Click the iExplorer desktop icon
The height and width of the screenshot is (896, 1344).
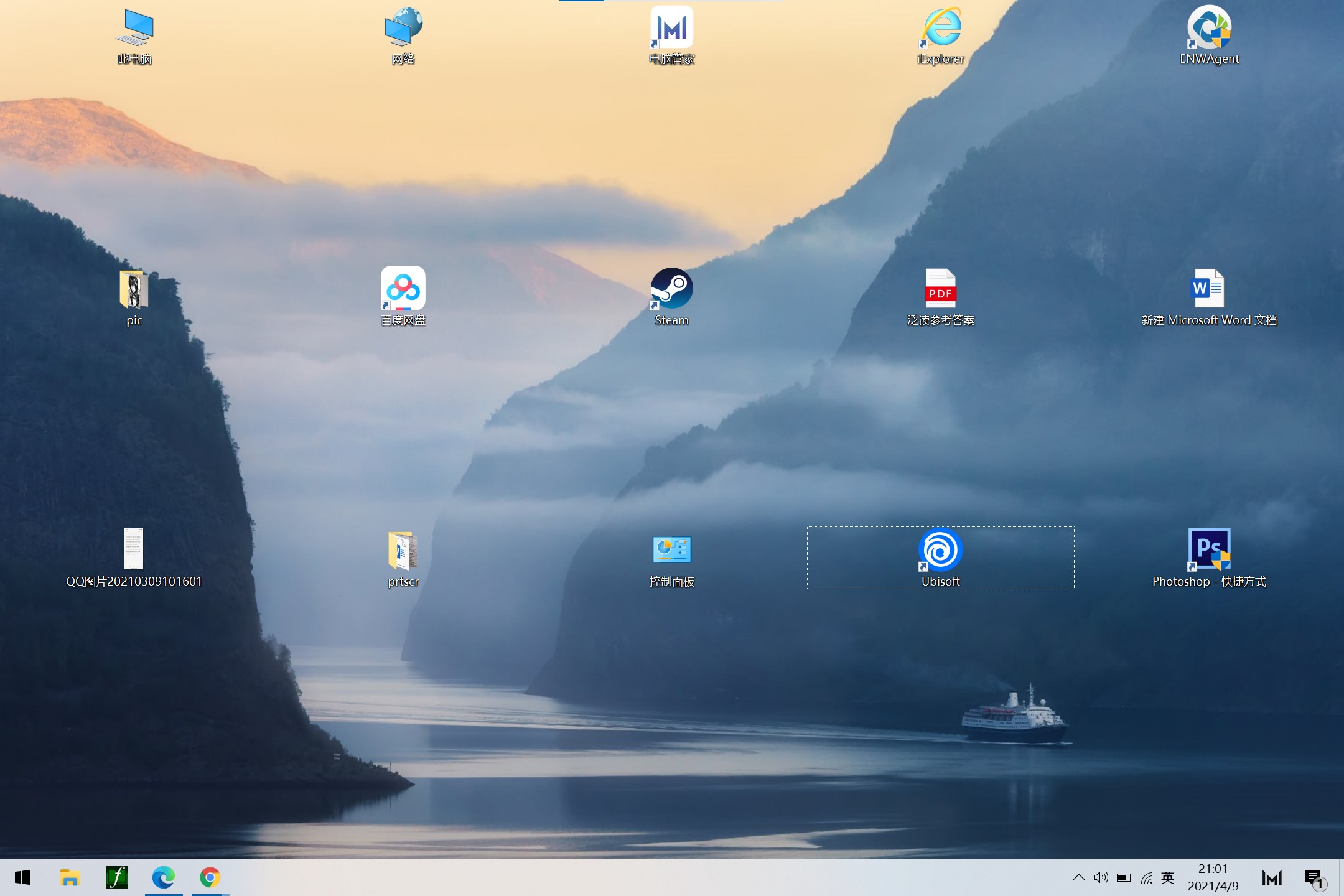940,28
